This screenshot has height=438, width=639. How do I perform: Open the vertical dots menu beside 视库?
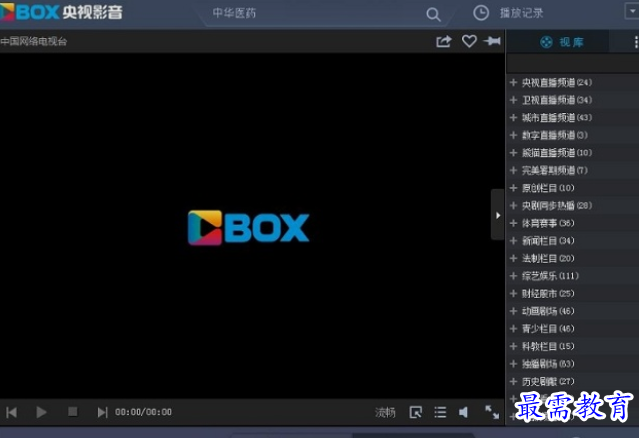636,42
